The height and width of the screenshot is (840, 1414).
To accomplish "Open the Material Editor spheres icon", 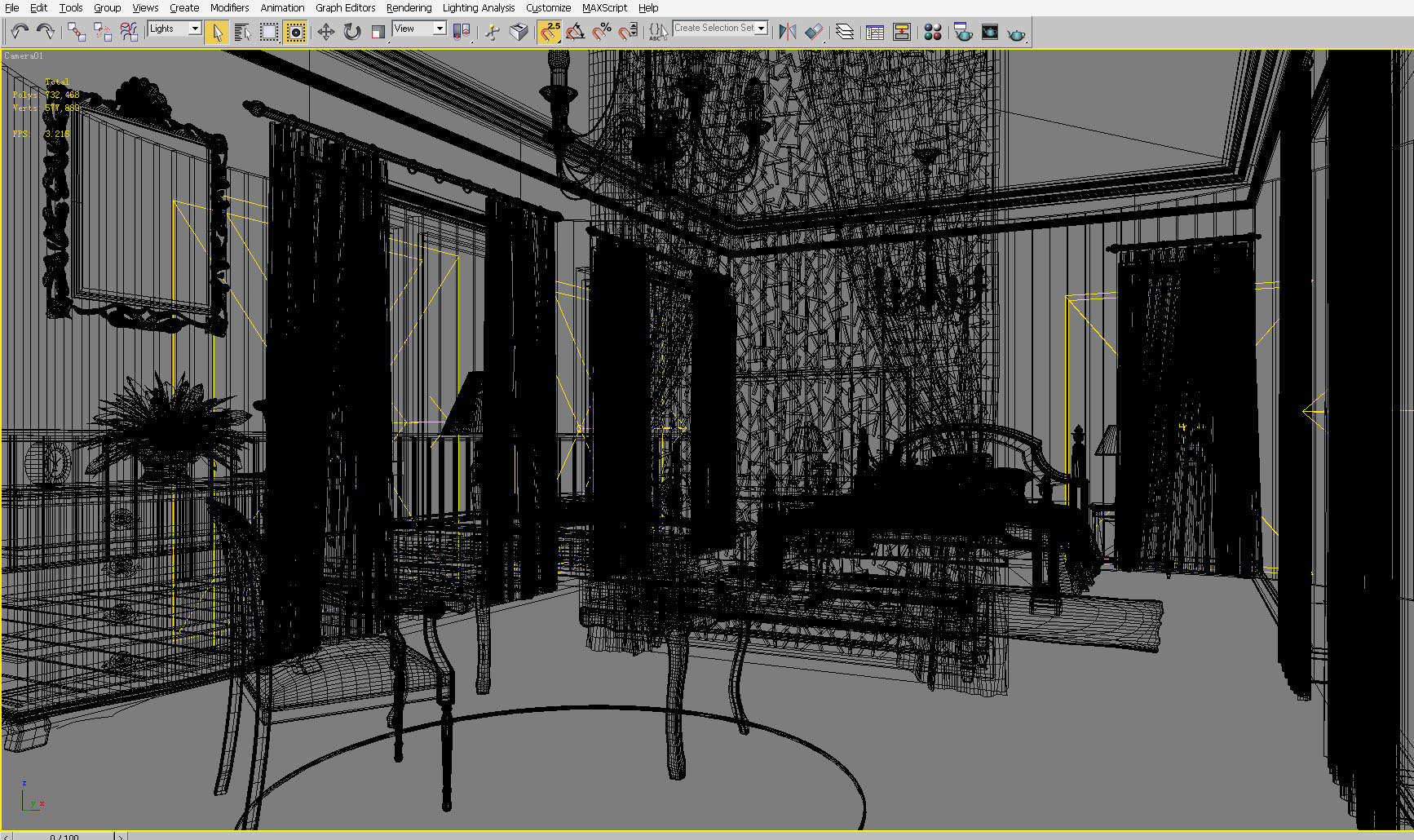I will click(x=932, y=32).
